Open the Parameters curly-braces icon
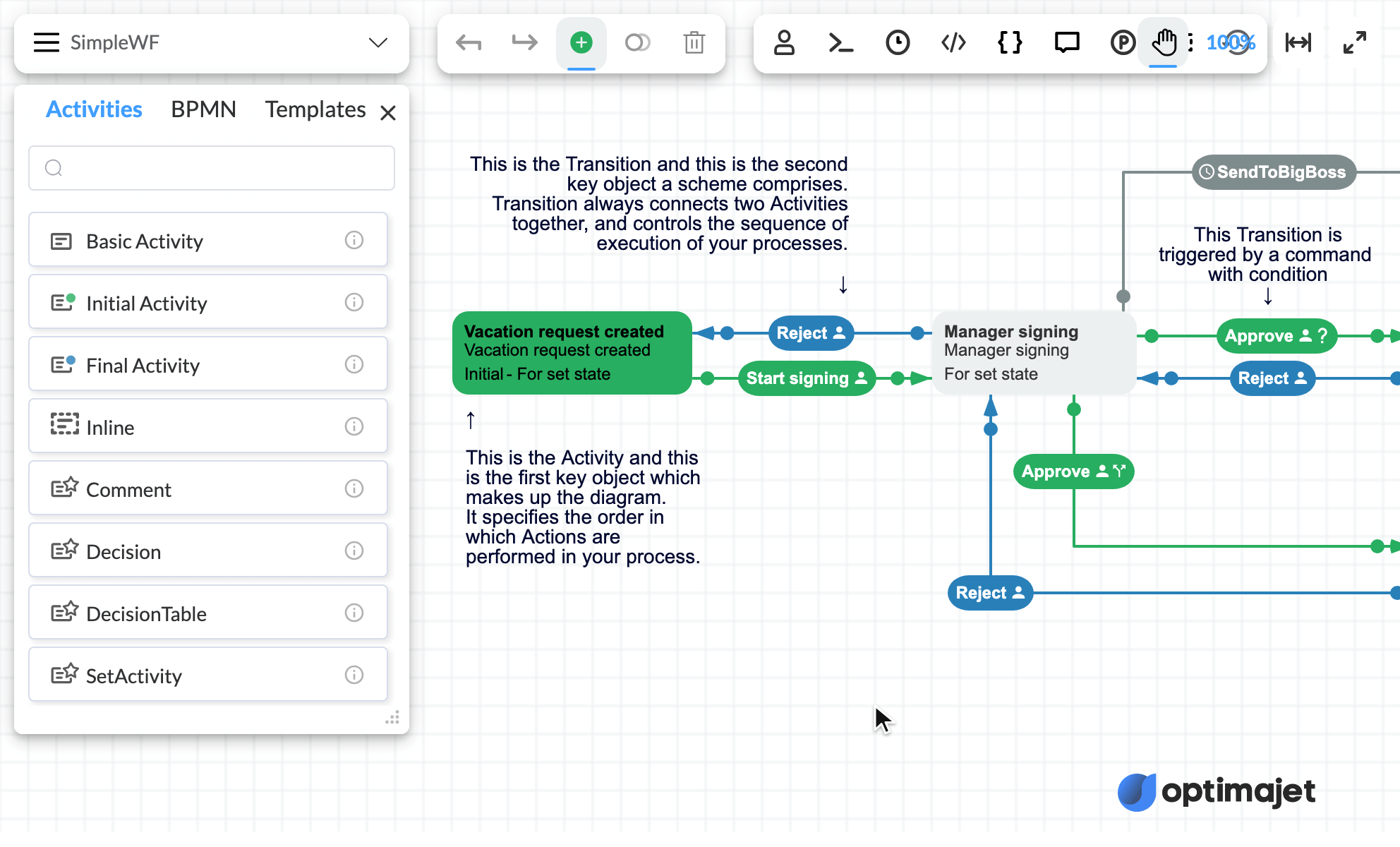Viewport: 1400px width, 847px height. [x=1010, y=42]
